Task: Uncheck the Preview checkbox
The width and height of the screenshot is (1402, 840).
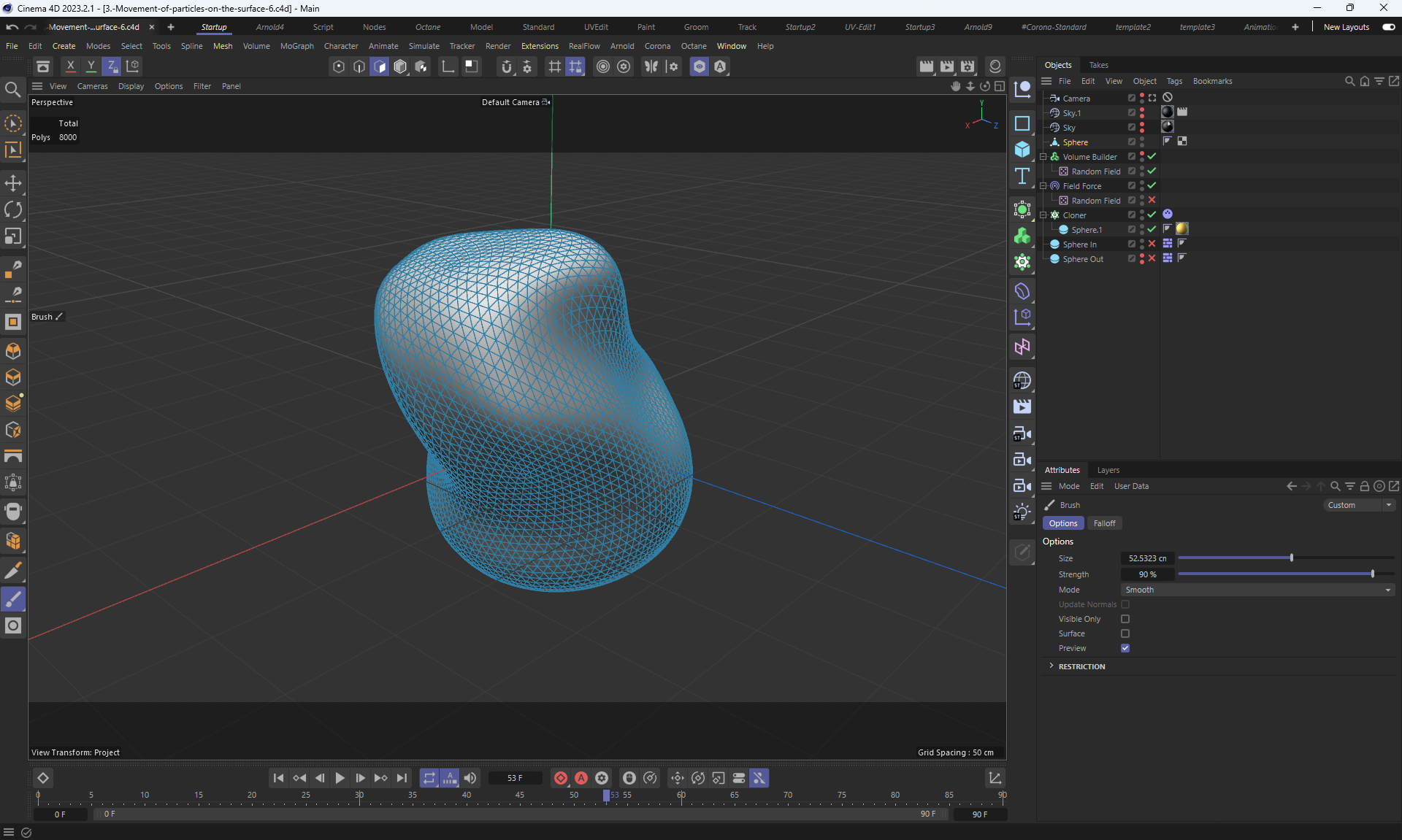Action: click(x=1125, y=648)
